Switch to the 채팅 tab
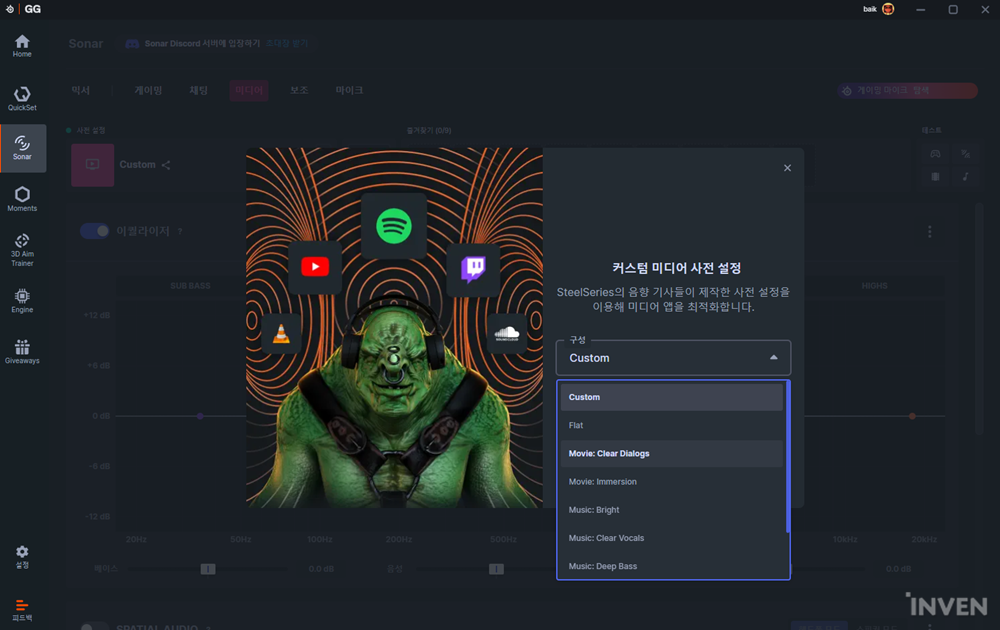The image size is (1000, 630). (x=198, y=91)
